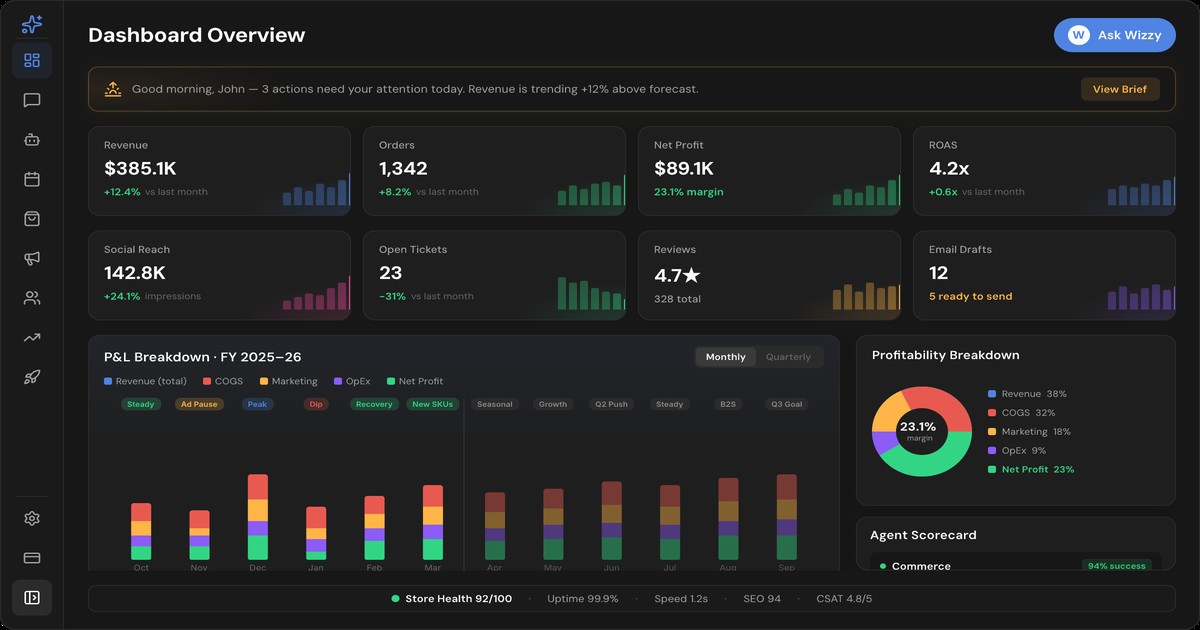The height and width of the screenshot is (630, 1200).
Task: Click the trending arrow analytics icon
Action: pos(32,338)
